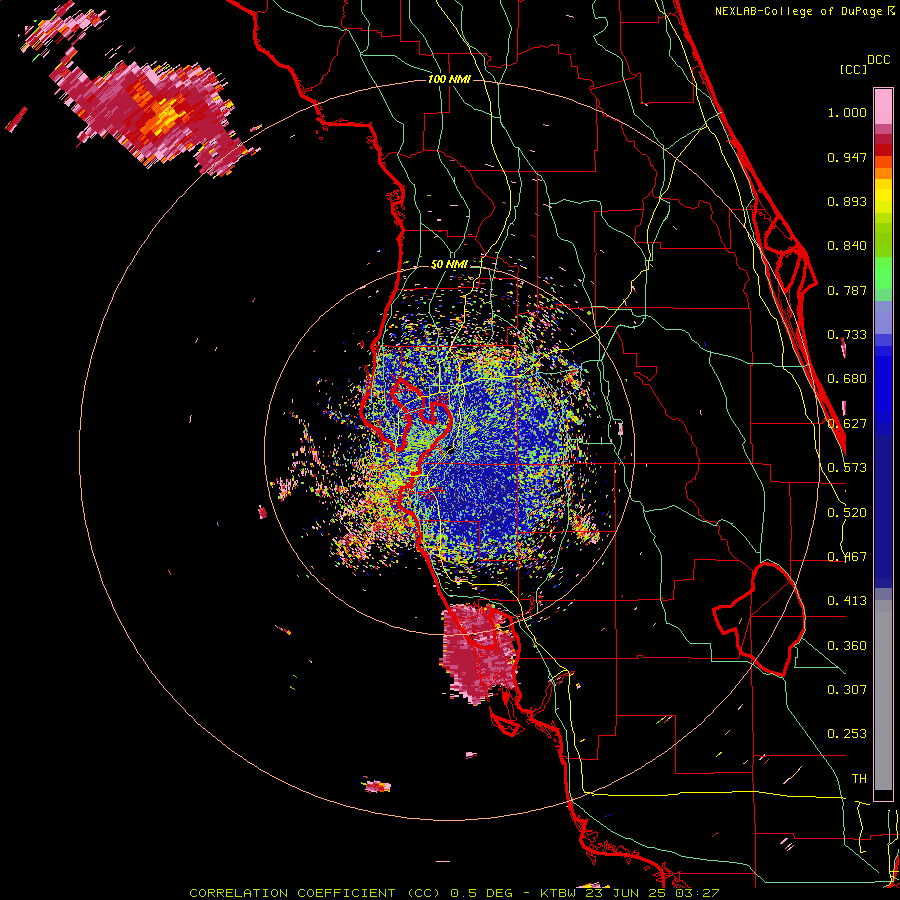Click the NEXLAB-College of DuPage watermark text
The width and height of the screenshot is (900, 900).
coord(804,11)
